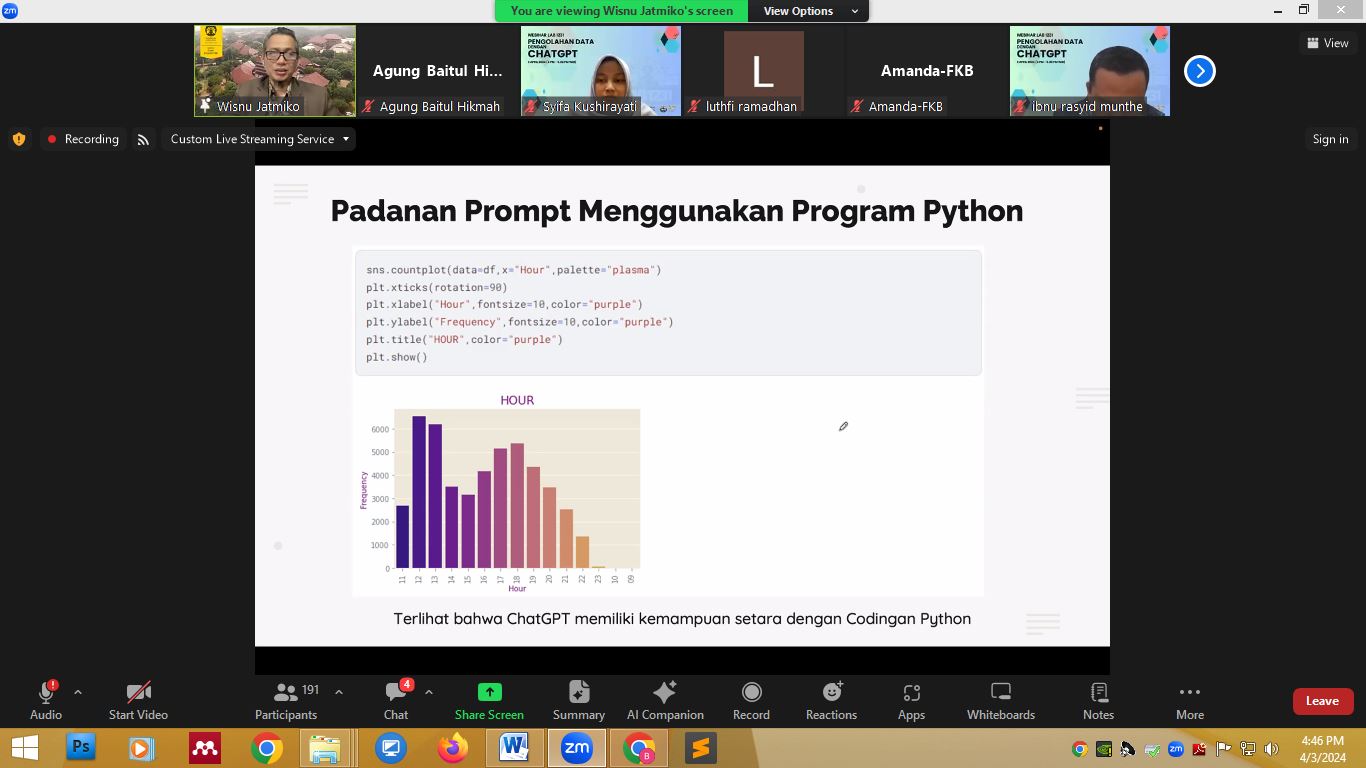Expand the arrow next to Chat
Image resolution: width=1366 pixels, height=768 pixels.
point(428,692)
